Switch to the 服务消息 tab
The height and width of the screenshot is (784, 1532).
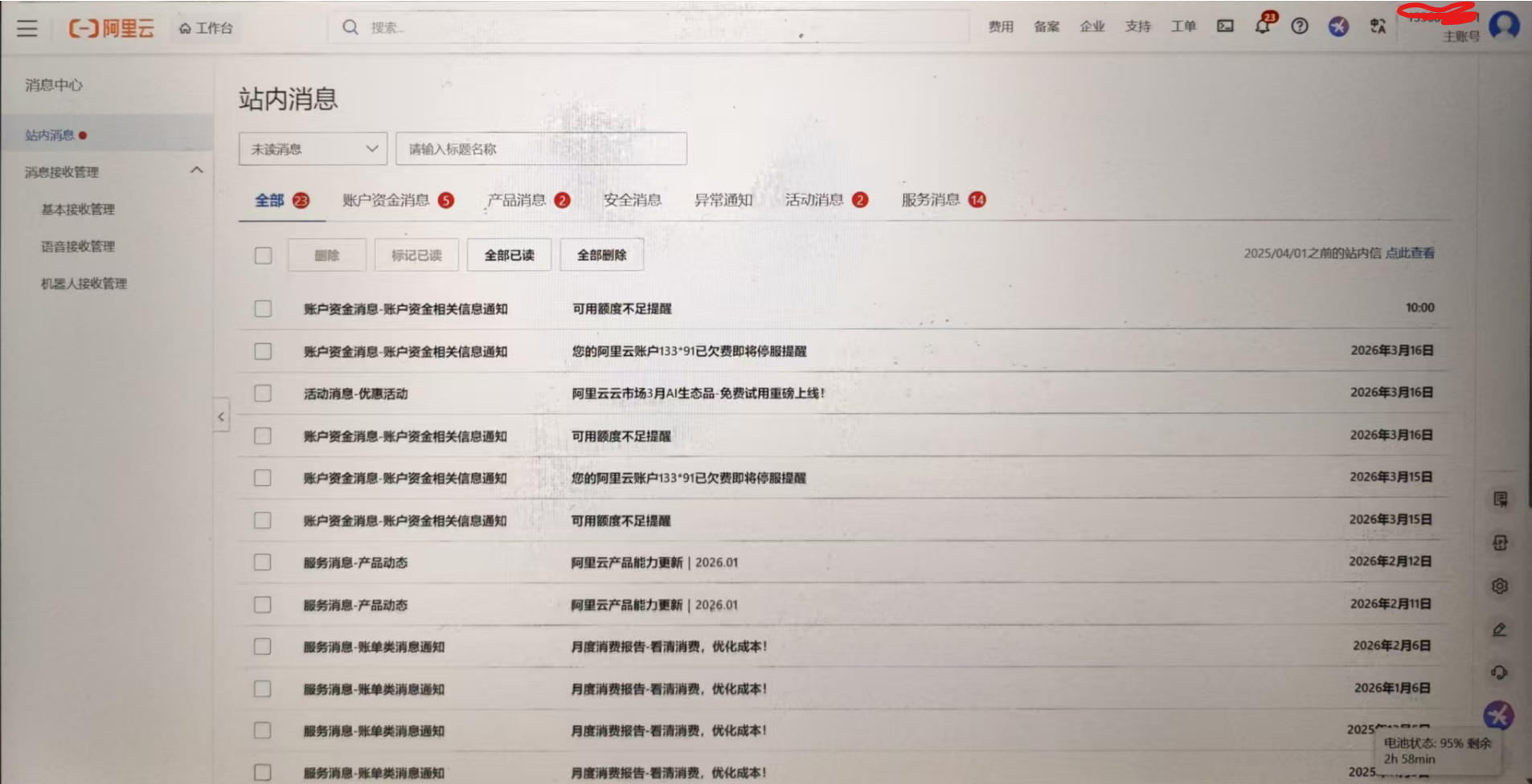[x=943, y=200]
